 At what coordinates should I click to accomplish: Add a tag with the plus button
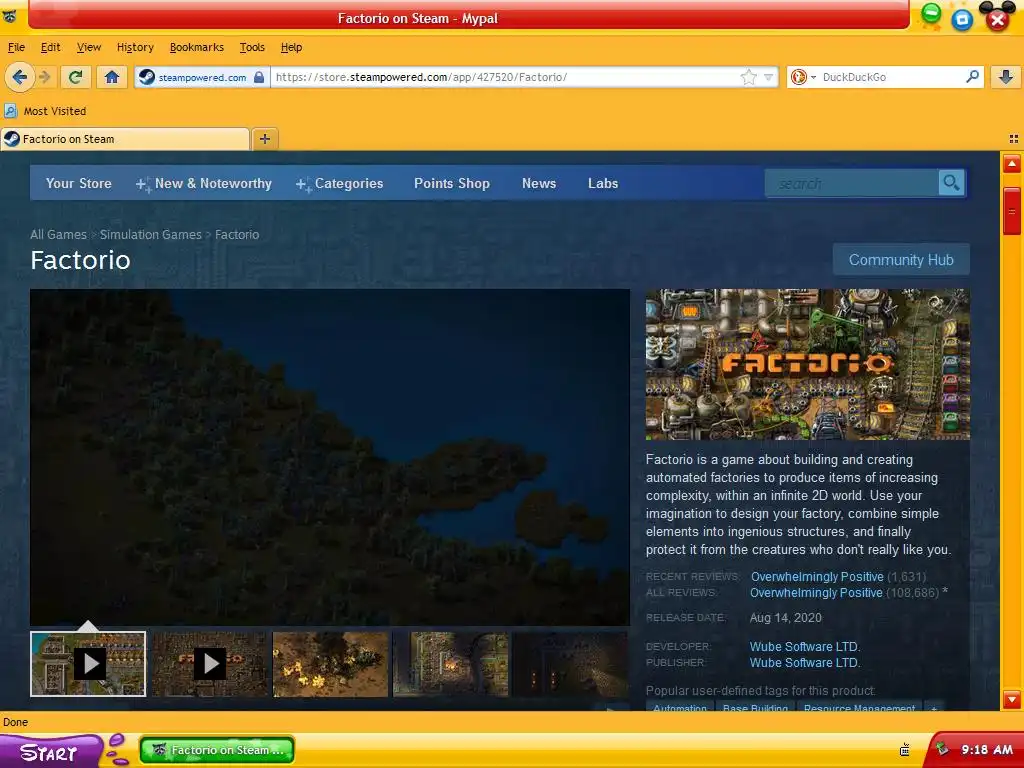pyautogui.click(x=934, y=707)
